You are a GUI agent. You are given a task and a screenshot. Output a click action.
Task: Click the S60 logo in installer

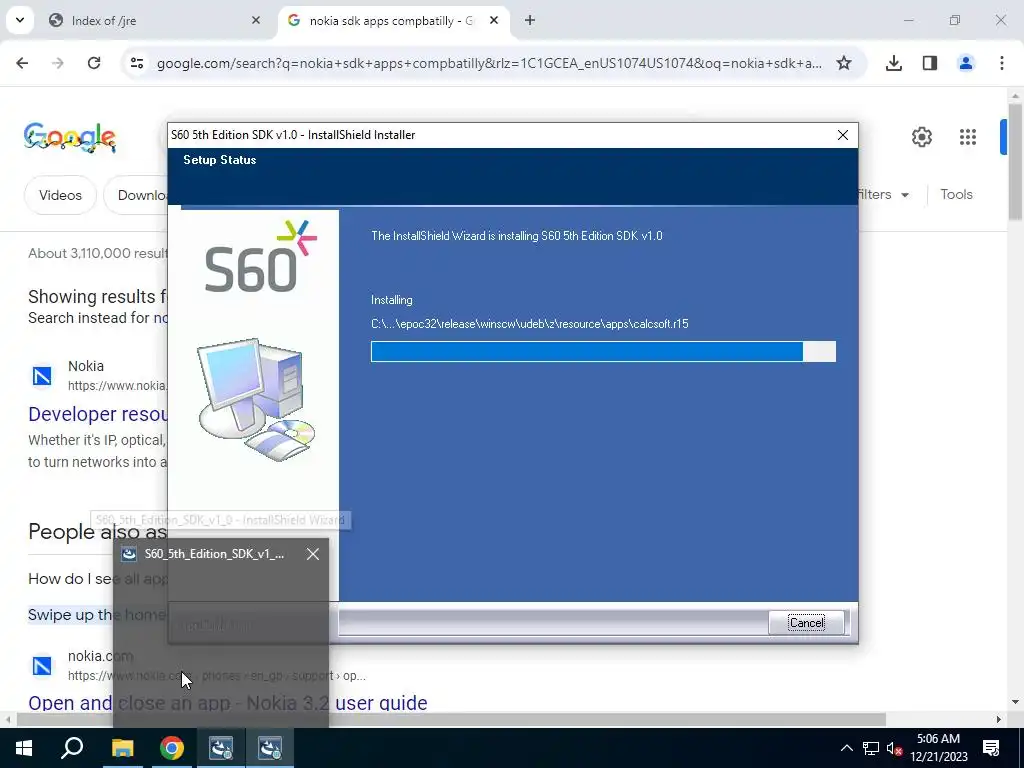pyautogui.click(x=260, y=257)
